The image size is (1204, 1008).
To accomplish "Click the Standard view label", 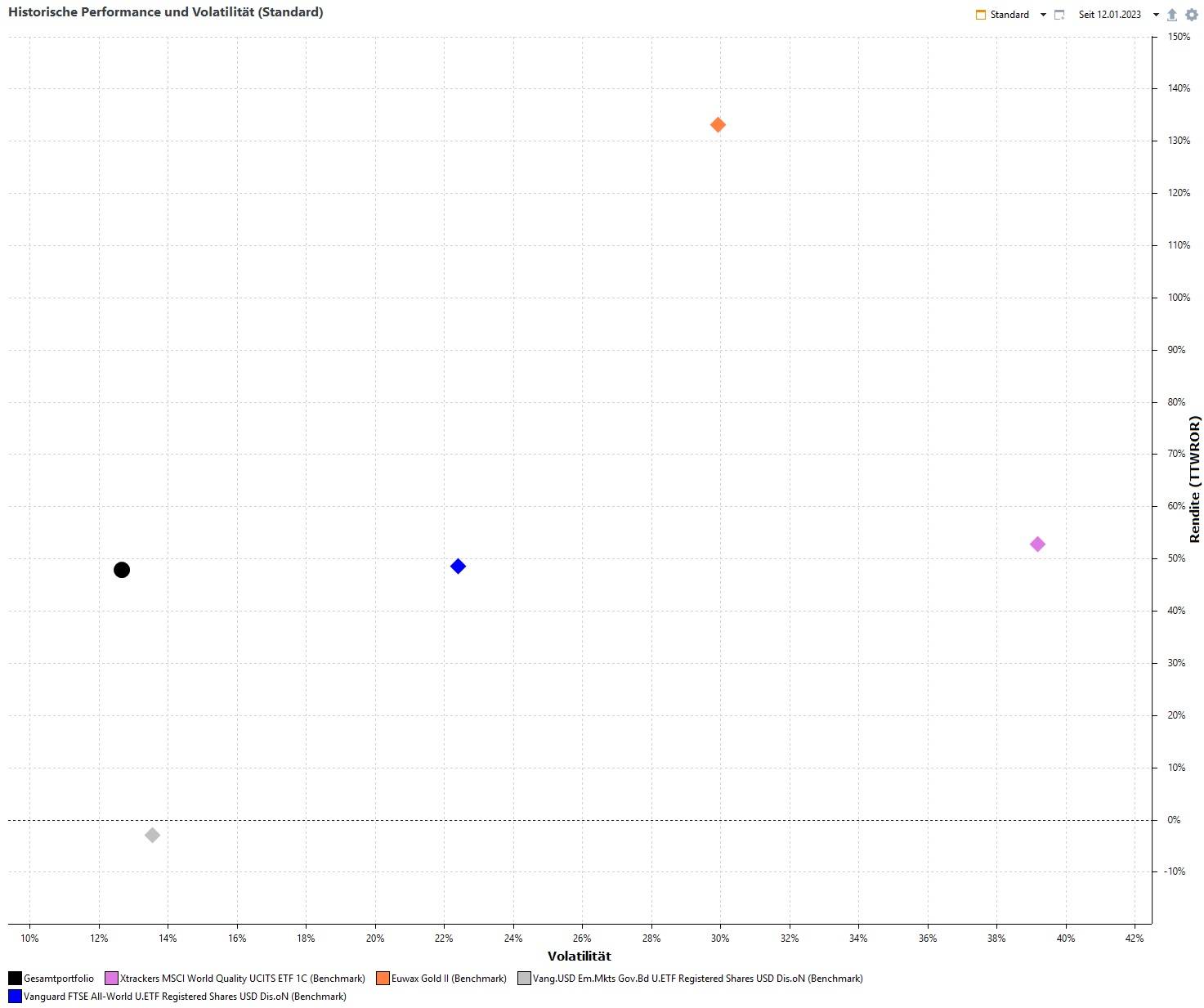I will click(1009, 15).
